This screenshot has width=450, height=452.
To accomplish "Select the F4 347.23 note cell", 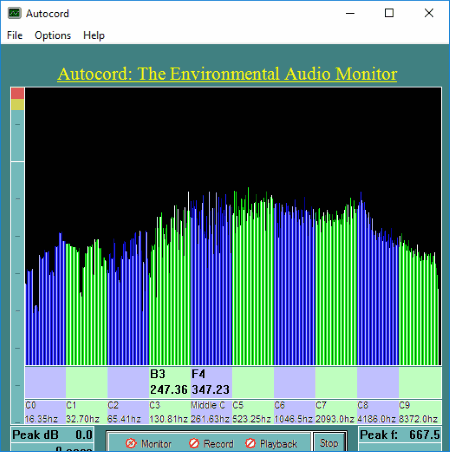I will pos(211,382).
